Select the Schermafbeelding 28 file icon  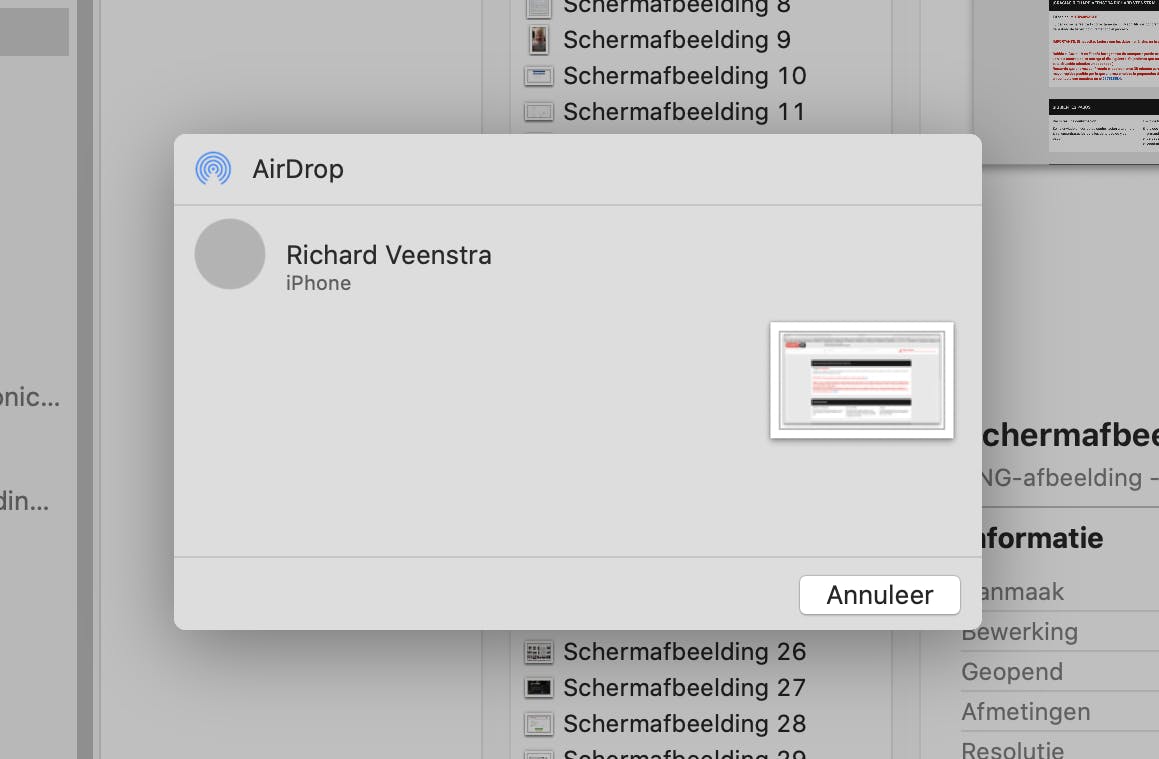click(x=538, y=724)
